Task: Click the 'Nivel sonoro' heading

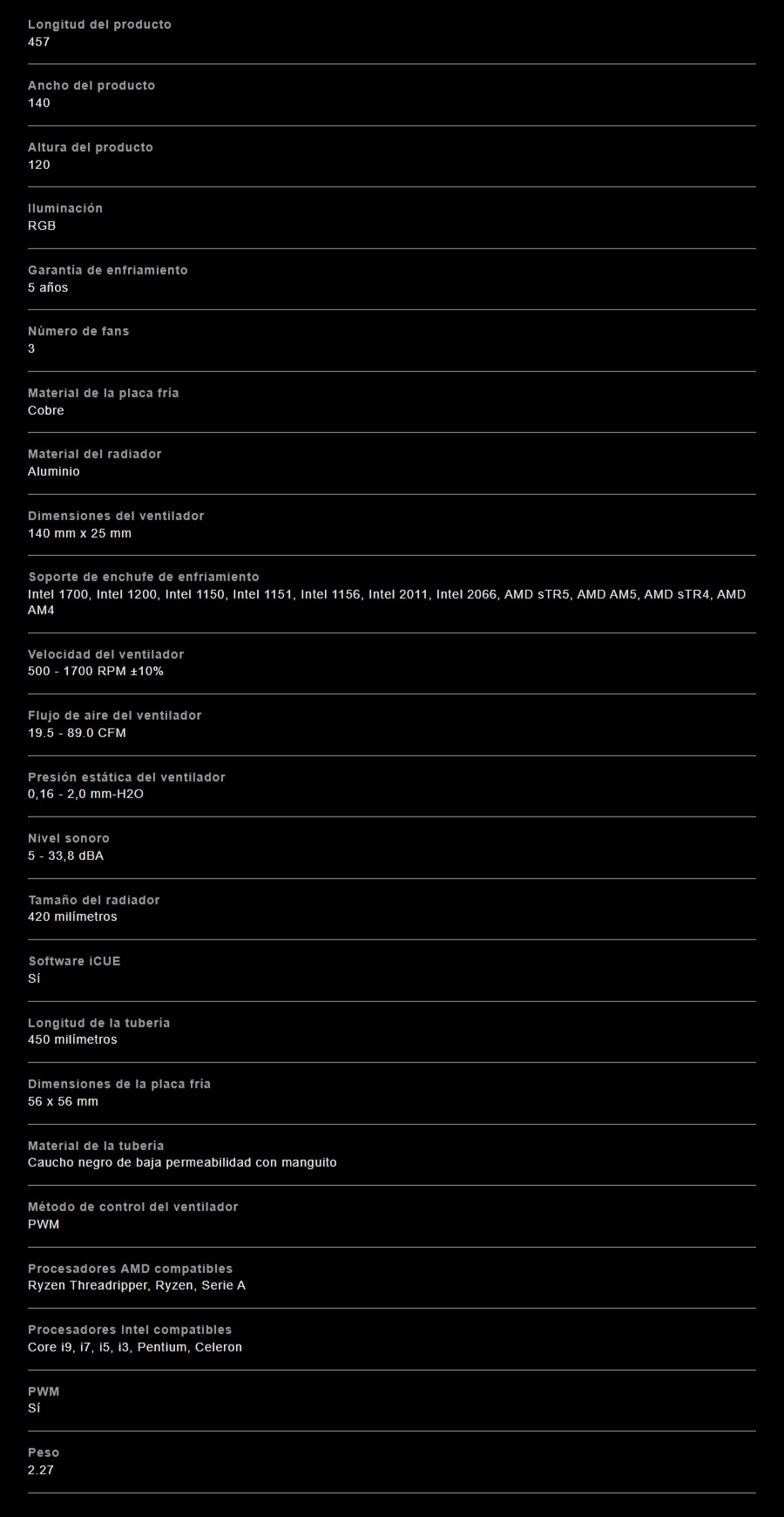Action: [x=69, y=838]
